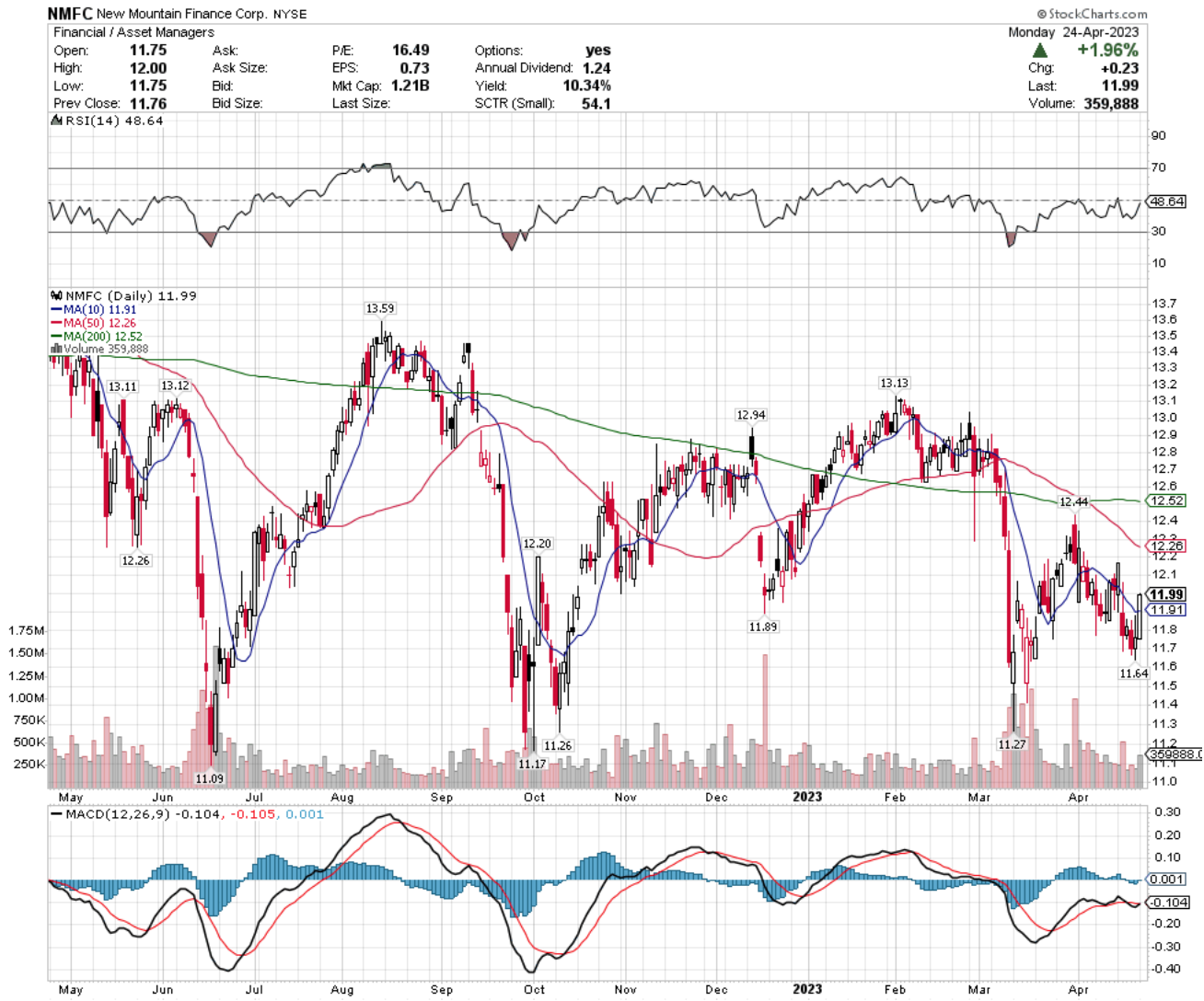This screenshot has height=1001, width=1204.
Task: Click the +1.96% percent change value
Action: [x=1108, y=51]
